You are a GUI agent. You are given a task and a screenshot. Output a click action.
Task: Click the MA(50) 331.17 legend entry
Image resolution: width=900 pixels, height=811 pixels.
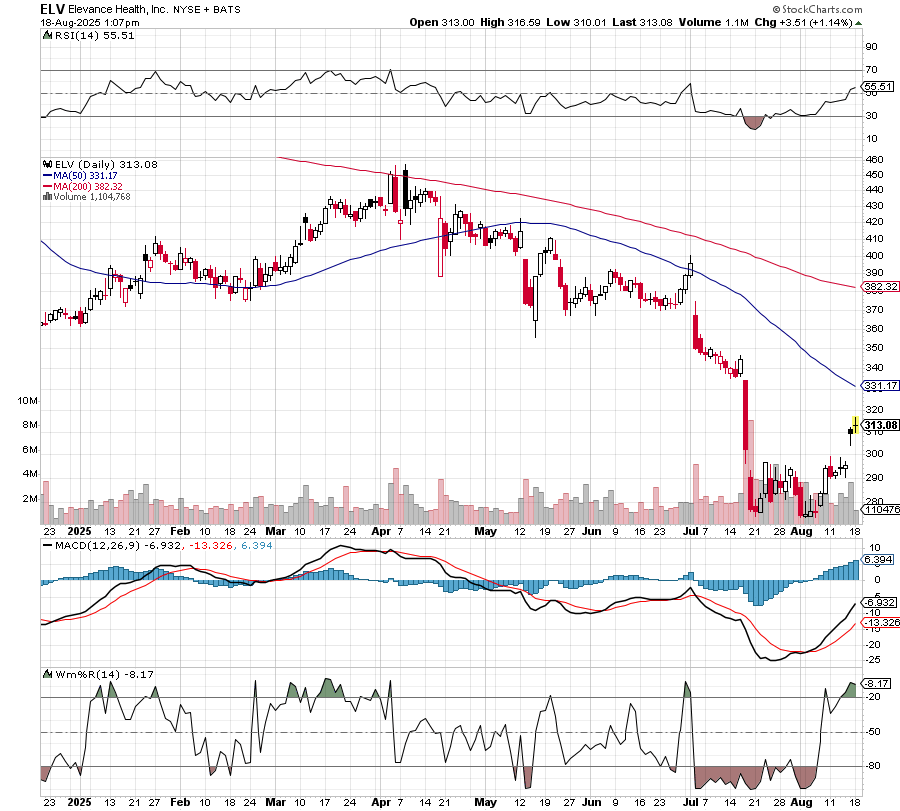pyautogui.click(x=80, y=176)
